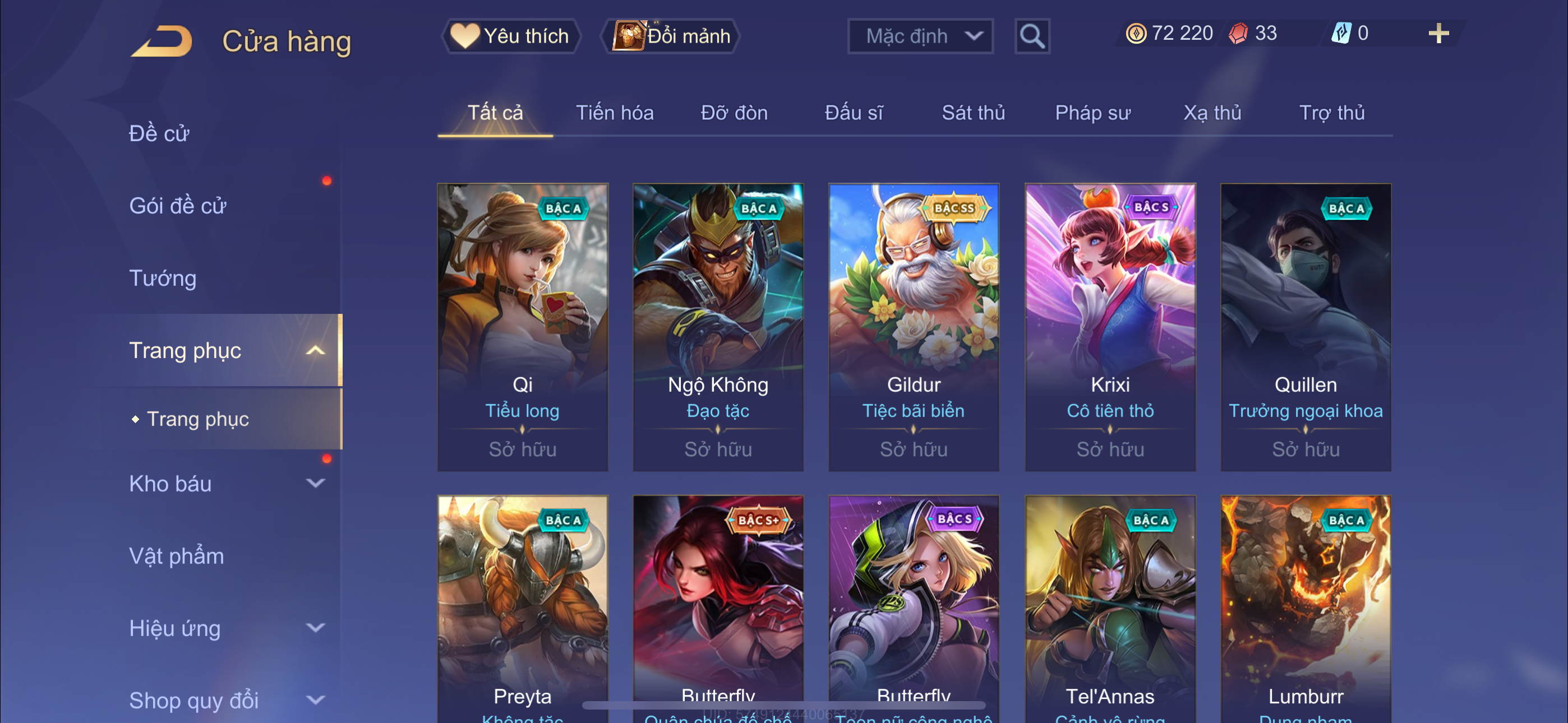This screenshot has height=723, width=1568.
Task: Click the blue voucher currency icon
Action: 1341,34
